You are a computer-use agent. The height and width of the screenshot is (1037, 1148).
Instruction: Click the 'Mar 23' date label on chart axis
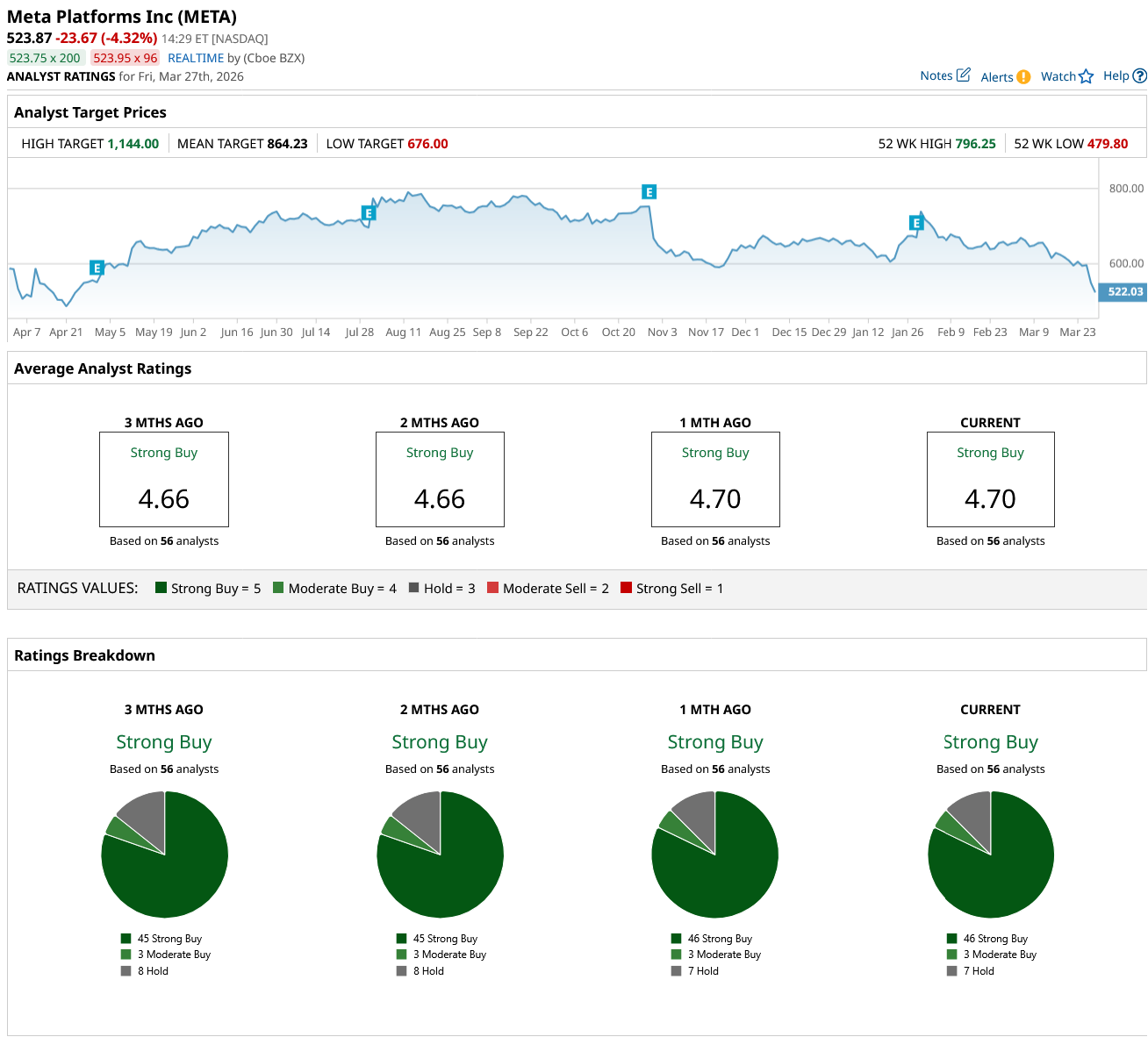(x=1078, y=333)
